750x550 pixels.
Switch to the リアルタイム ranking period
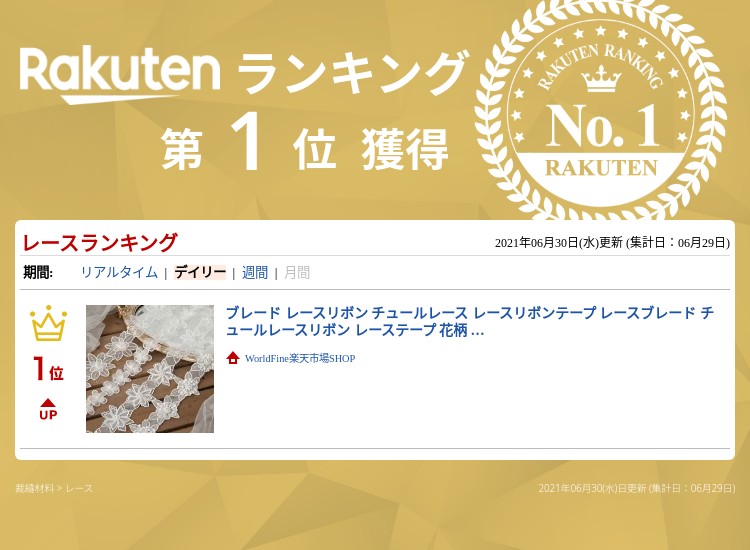click(x=119, y=272)
